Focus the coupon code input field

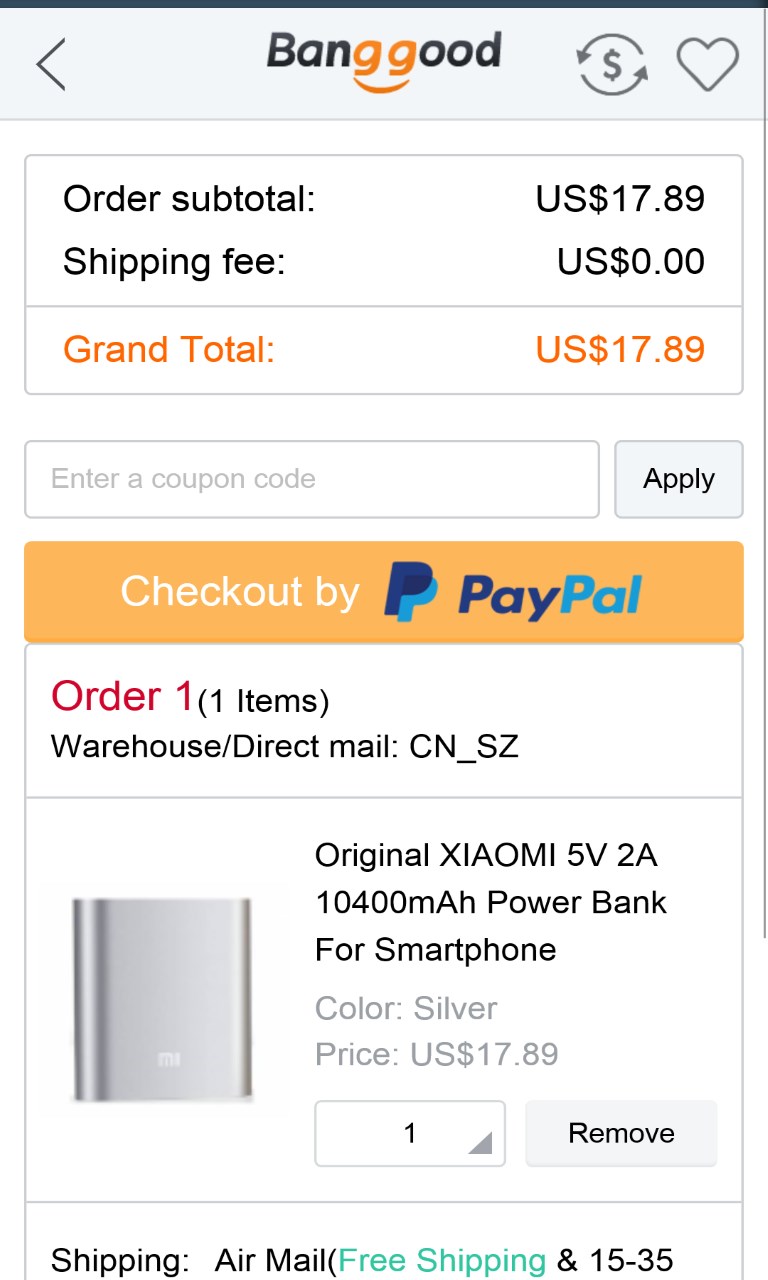click(x=311, y=479)
